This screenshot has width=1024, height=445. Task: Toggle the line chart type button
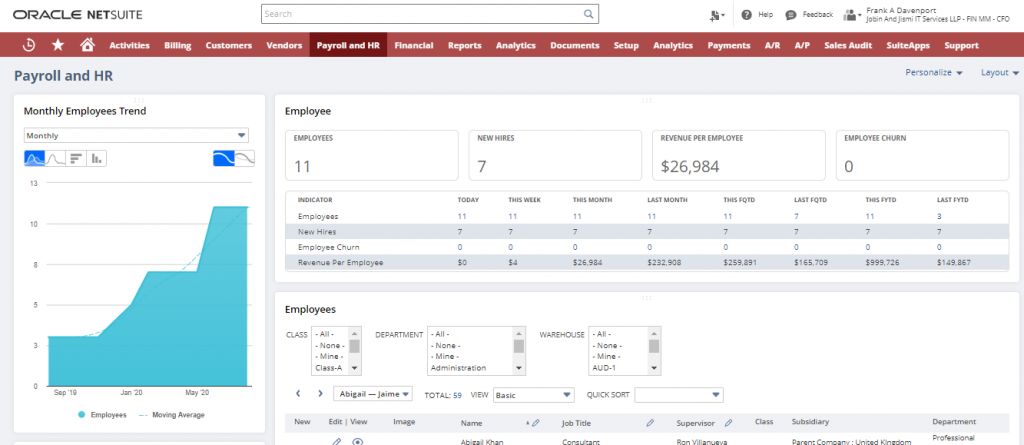point(55,158)
